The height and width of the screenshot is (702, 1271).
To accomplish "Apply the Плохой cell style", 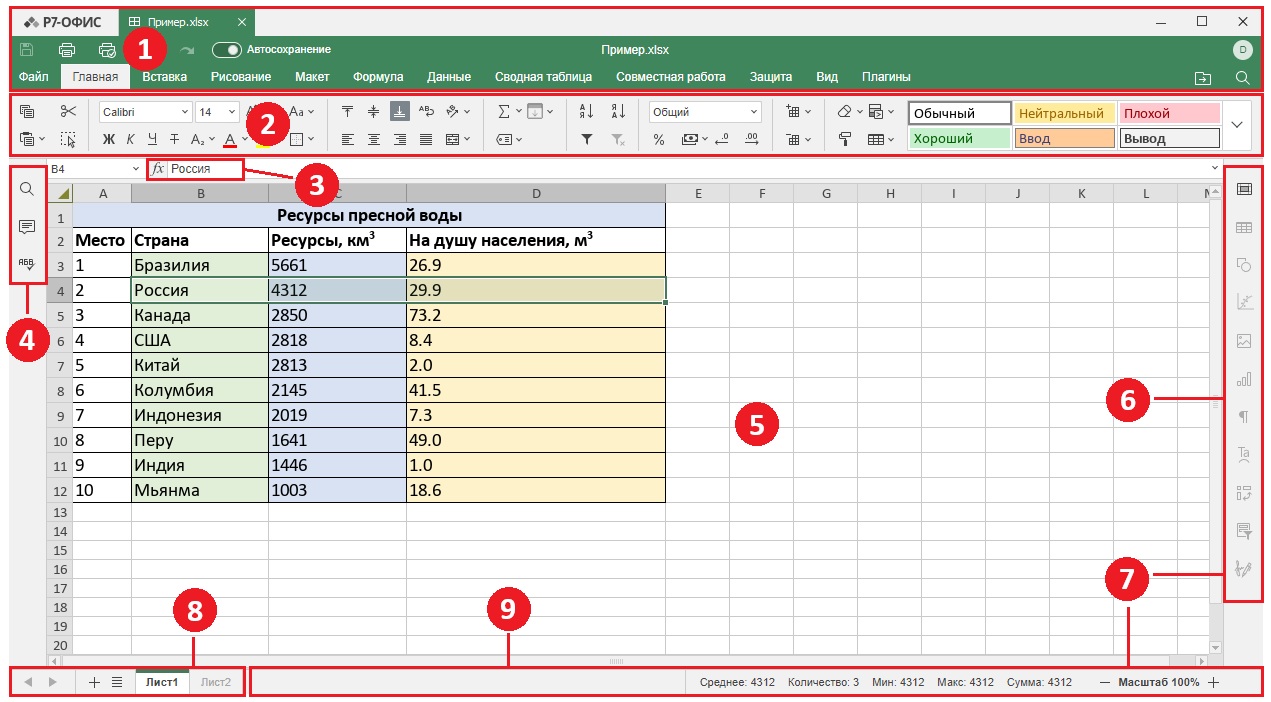I will (1170, 113).
